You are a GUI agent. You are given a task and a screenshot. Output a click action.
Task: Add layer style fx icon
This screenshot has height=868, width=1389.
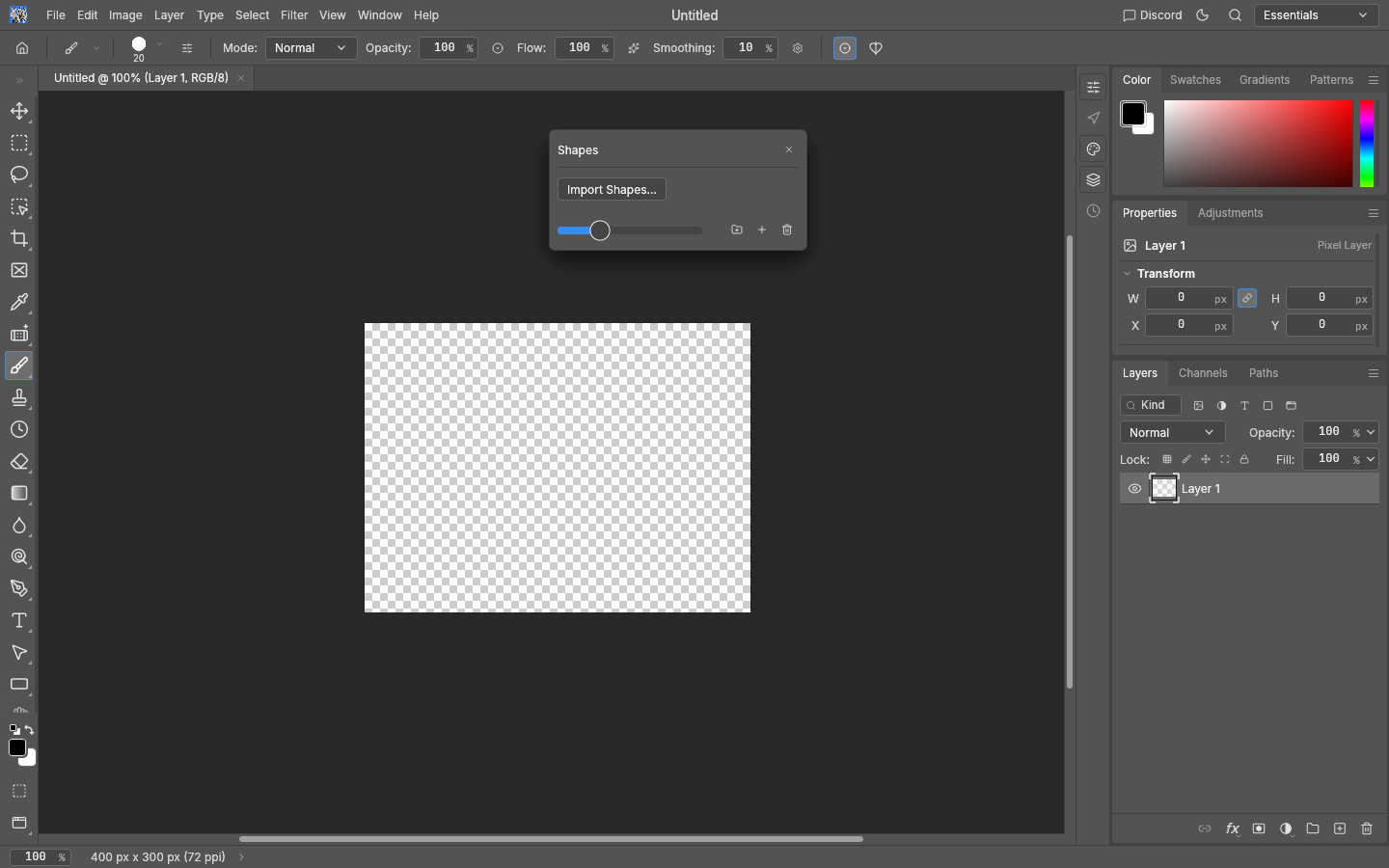[1232, 828]
